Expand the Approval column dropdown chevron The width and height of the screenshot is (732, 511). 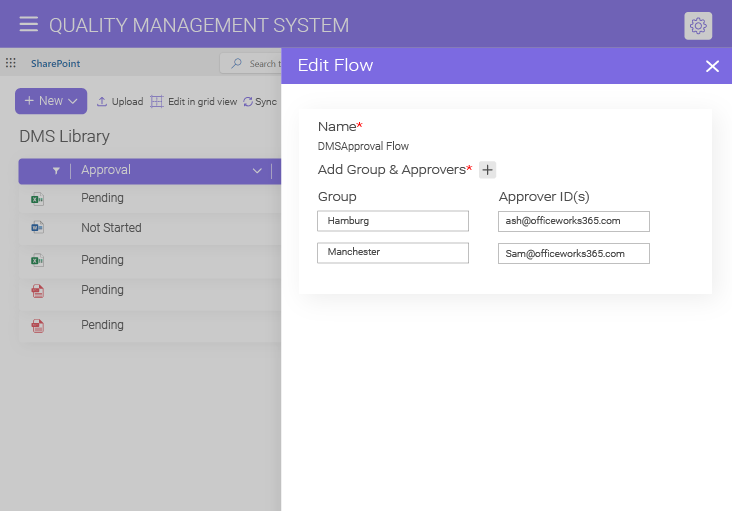point(257,171)
